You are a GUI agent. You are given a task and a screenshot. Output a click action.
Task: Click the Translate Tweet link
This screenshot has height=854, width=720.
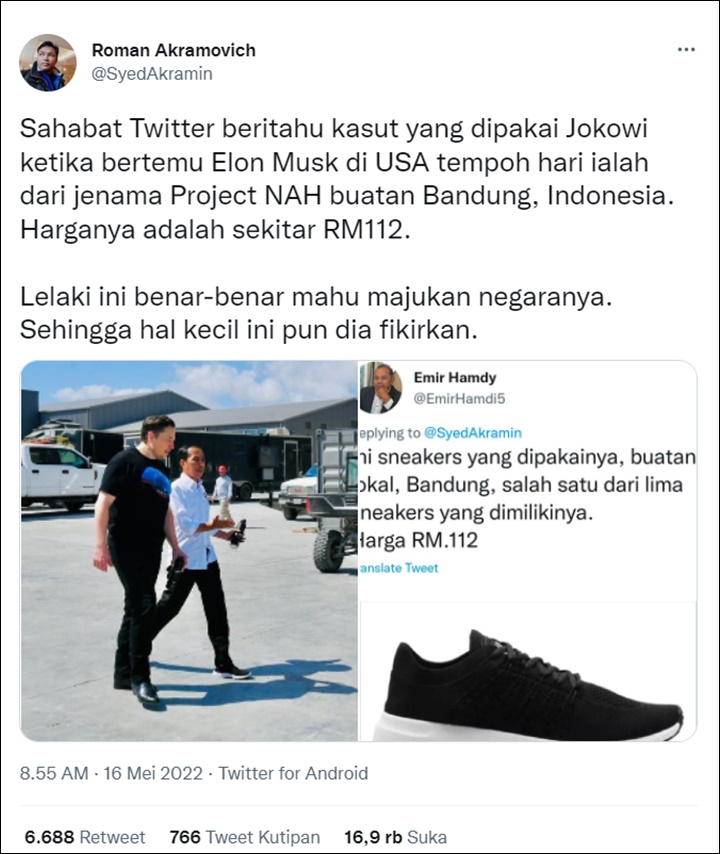tap(399, 568)
